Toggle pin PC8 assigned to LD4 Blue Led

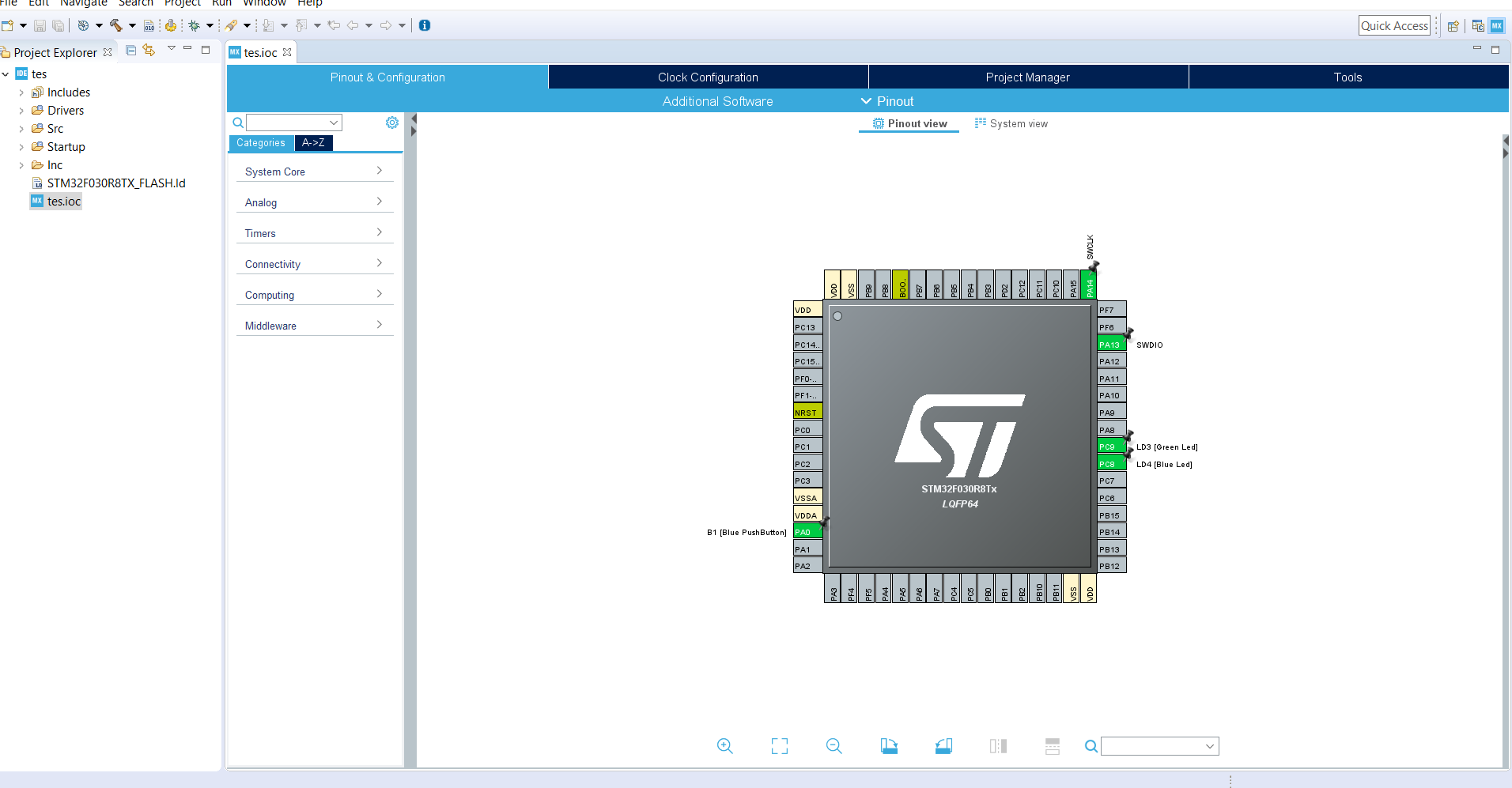[1110, 463]
